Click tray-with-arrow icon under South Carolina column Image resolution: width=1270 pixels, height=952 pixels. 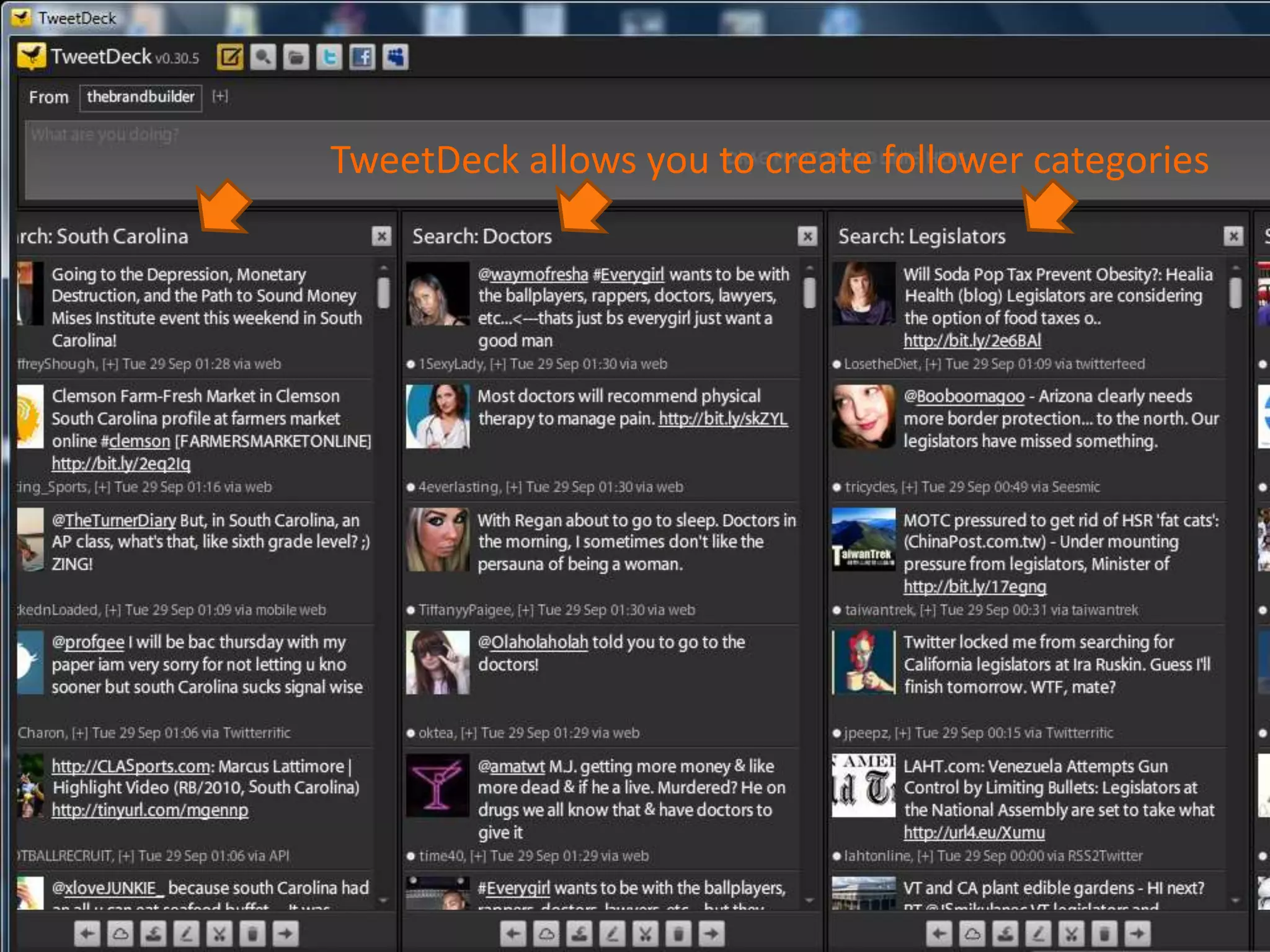coord(153,933)
